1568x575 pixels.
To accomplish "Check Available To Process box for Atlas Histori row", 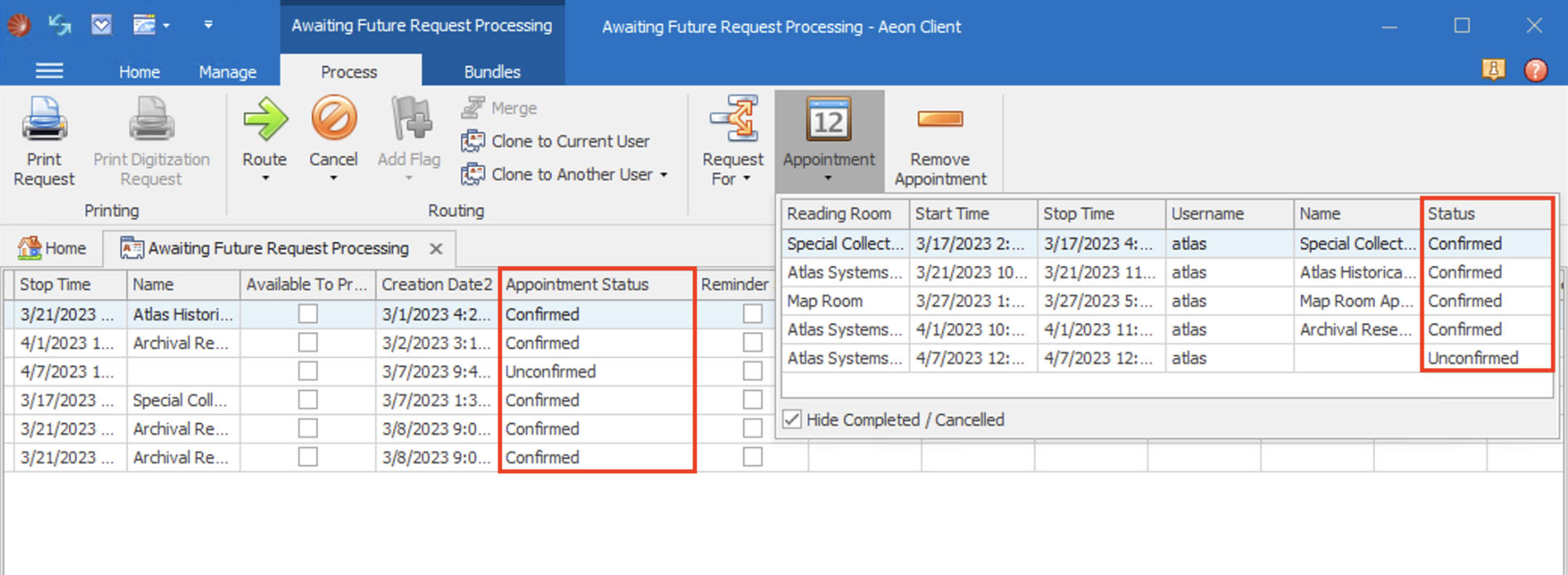I will 308,314.
